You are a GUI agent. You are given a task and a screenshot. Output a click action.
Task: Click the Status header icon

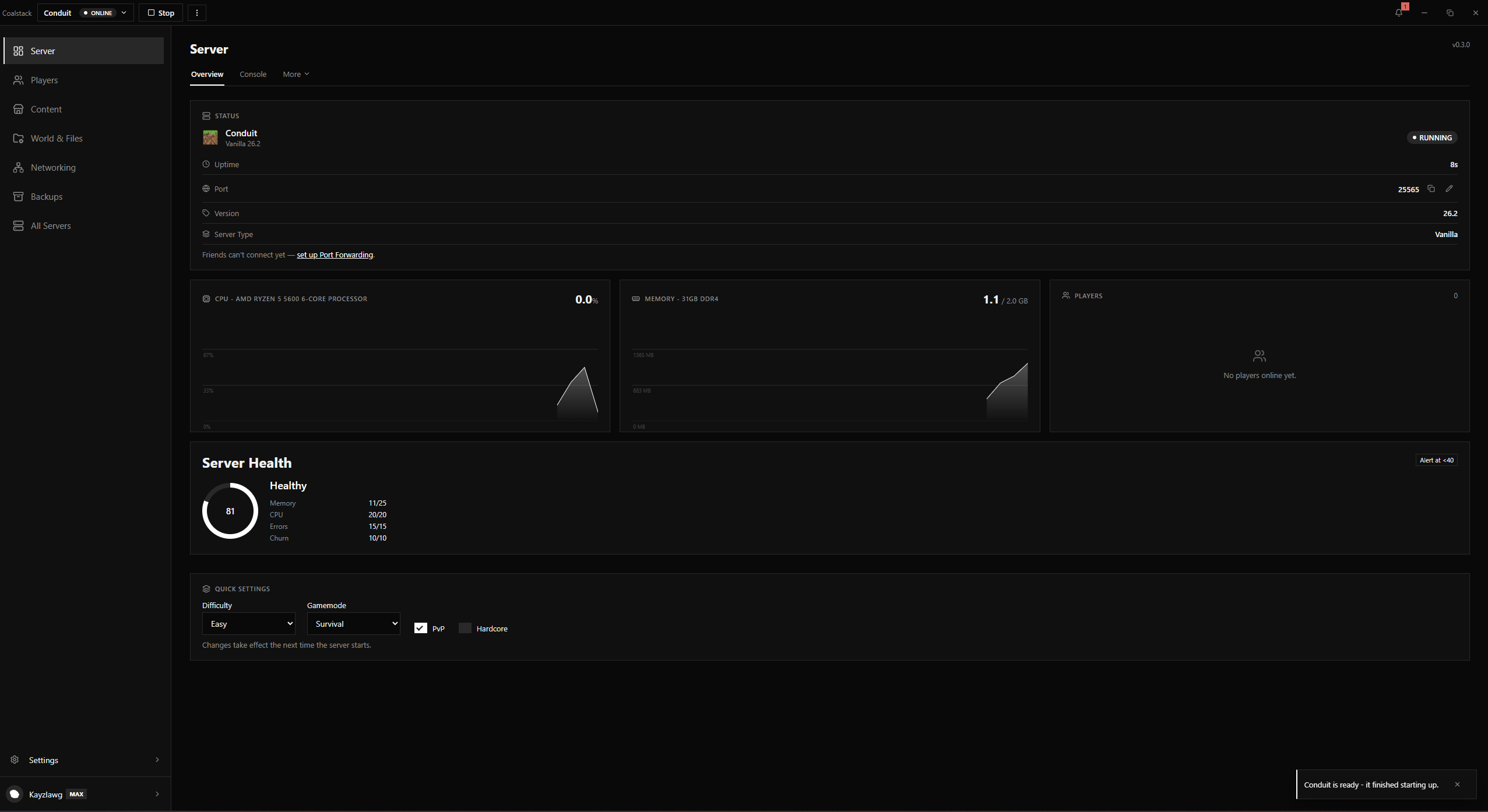coord(206,116)
